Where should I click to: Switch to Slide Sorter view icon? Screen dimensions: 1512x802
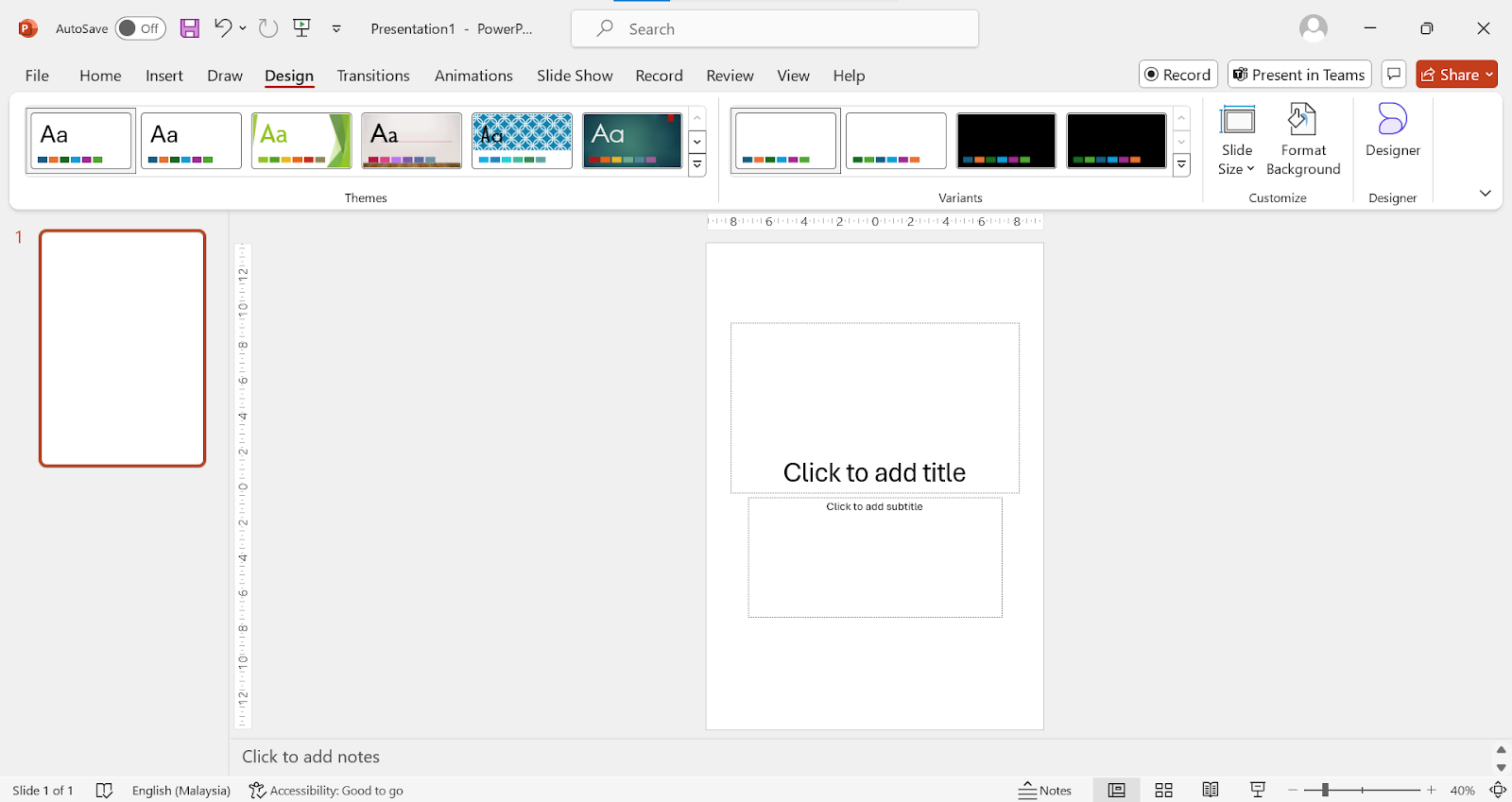[x=1164, y=791]
